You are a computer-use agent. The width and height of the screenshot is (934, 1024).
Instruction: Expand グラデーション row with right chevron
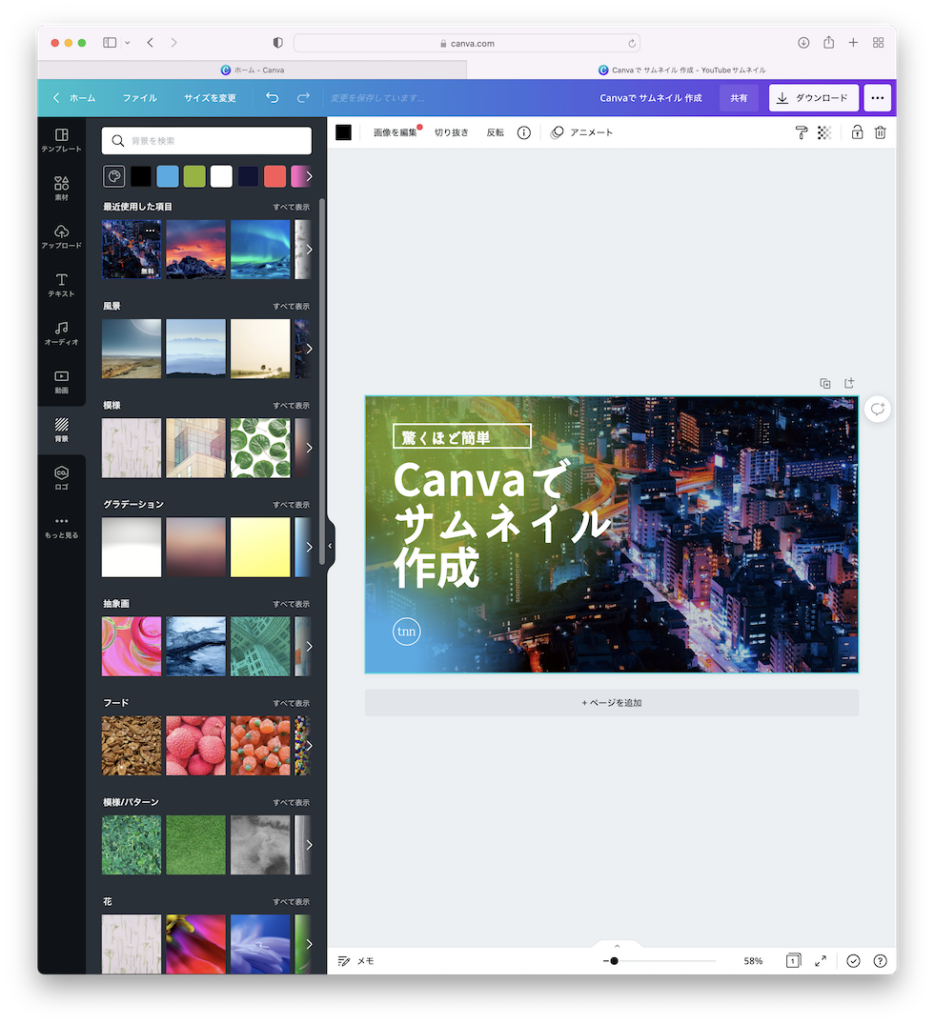[x=308, y=547]
